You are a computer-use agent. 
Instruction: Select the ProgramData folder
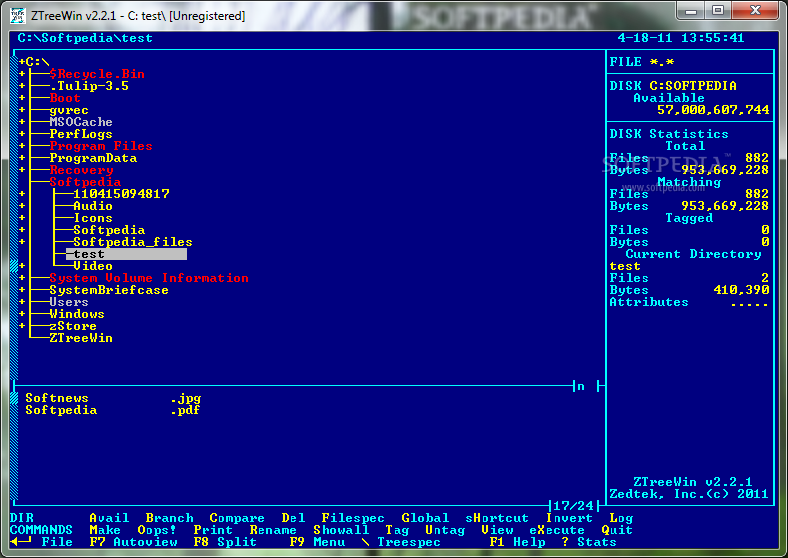coord(93,158)
